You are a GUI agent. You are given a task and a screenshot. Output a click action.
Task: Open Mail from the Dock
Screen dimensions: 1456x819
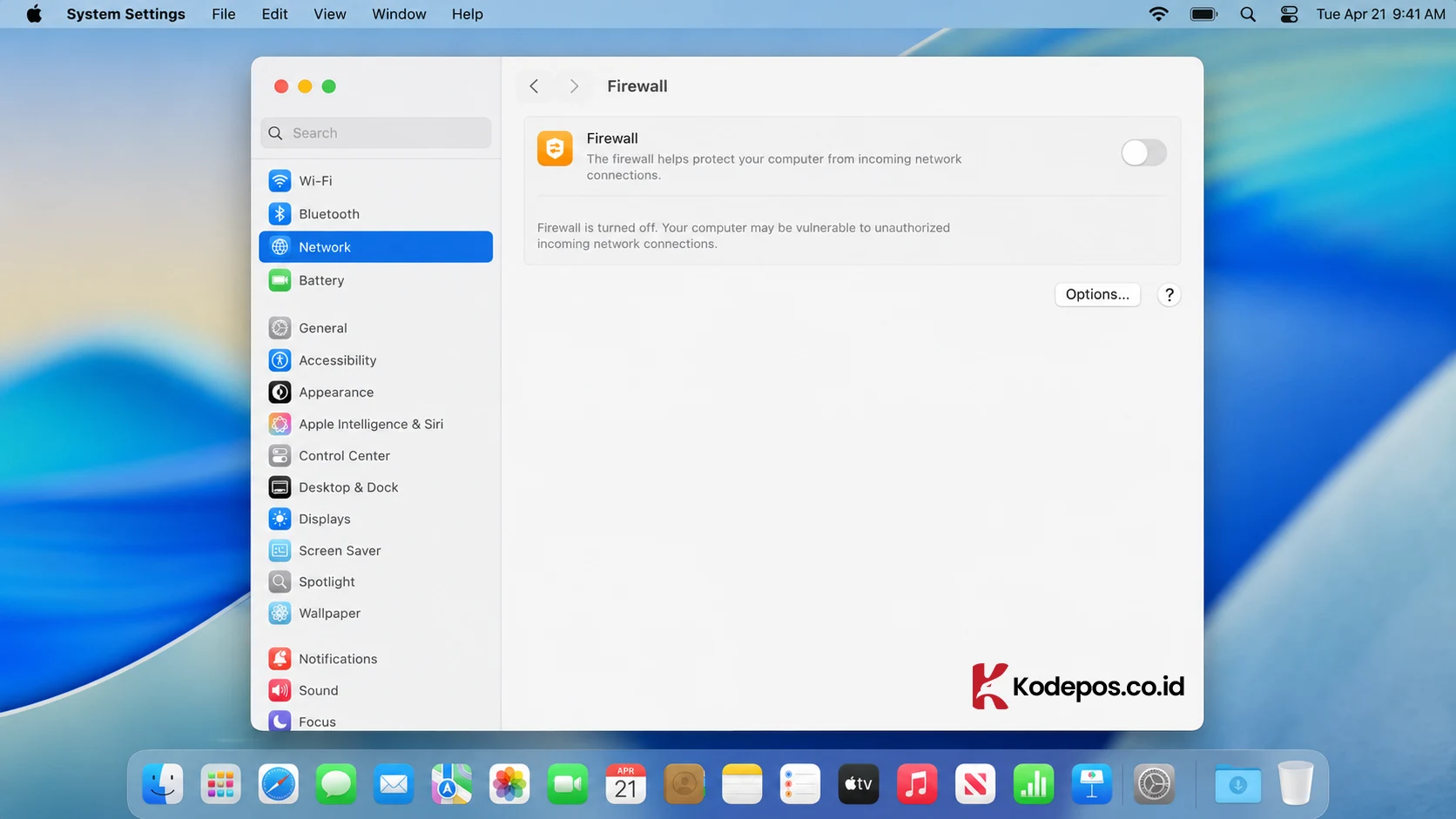pos(394,784)
